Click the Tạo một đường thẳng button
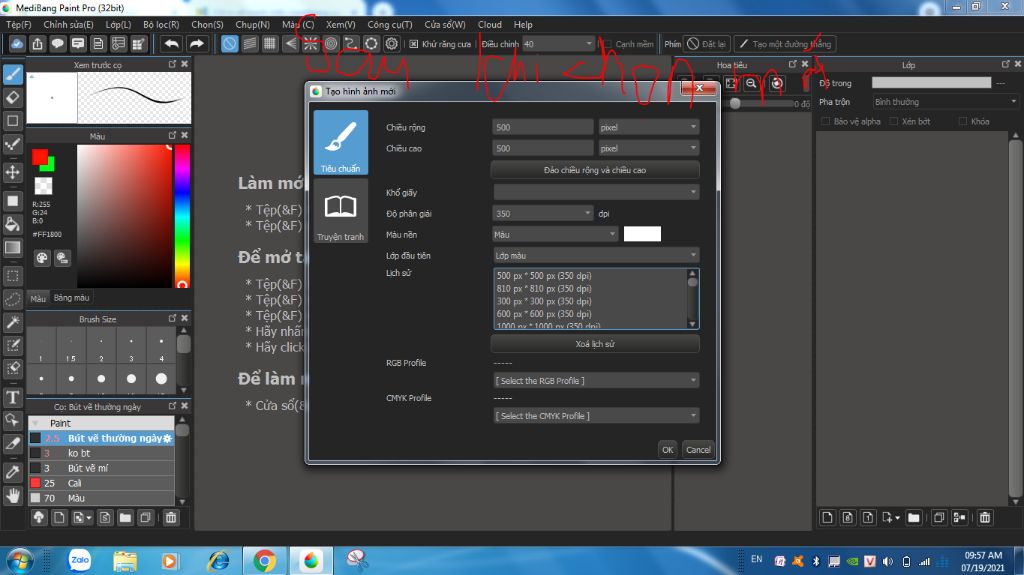The width and height of the screenshot is (1024, 575). 784,44
